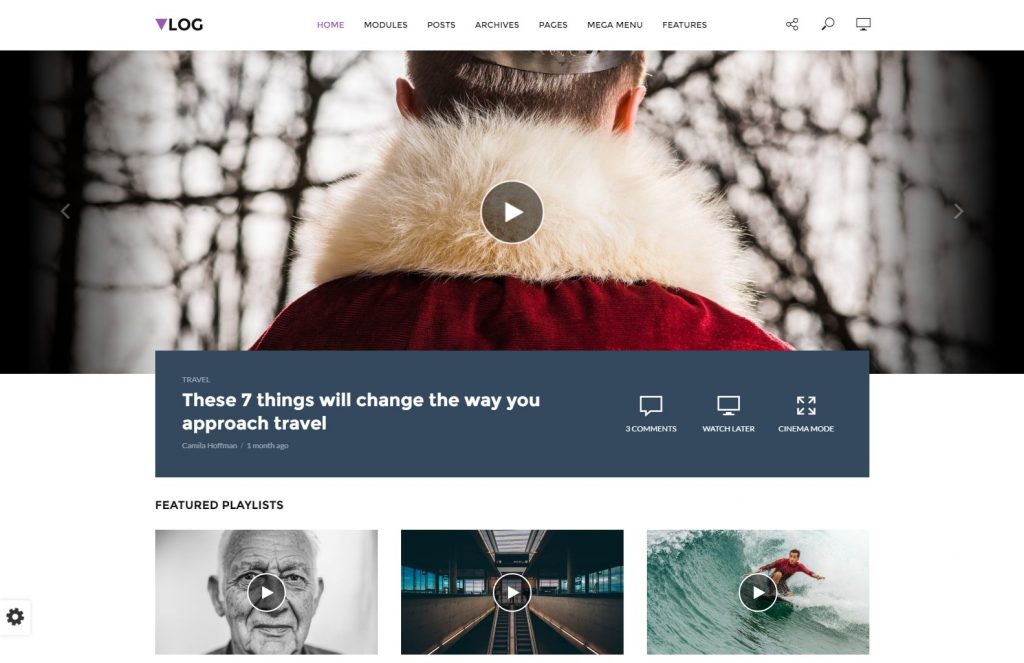Image resolution: width=1024 pixels, height=663 pixels.
Task: View author Camila Hoffman's profile
Action: (210, 445)
